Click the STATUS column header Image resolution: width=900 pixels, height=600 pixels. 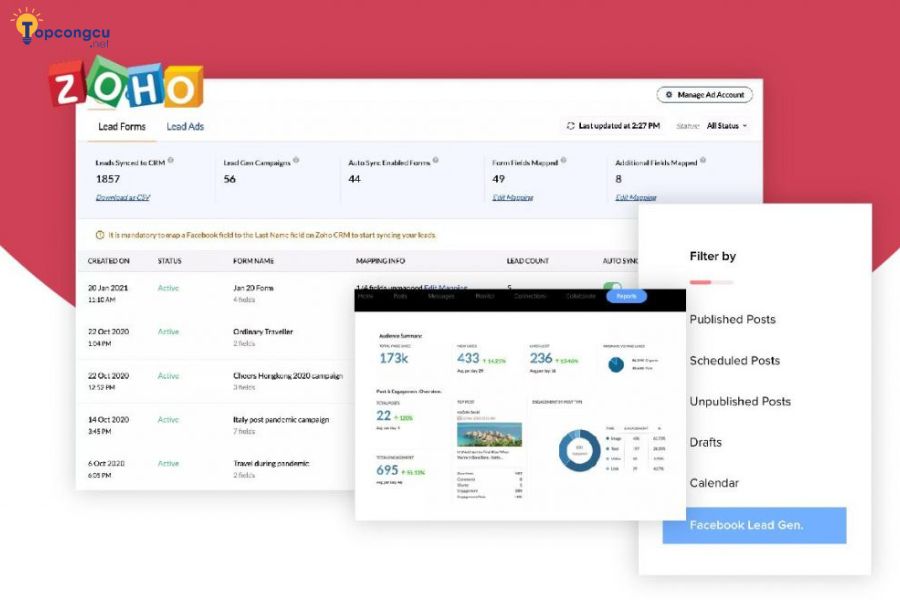[x=169, y=261]
